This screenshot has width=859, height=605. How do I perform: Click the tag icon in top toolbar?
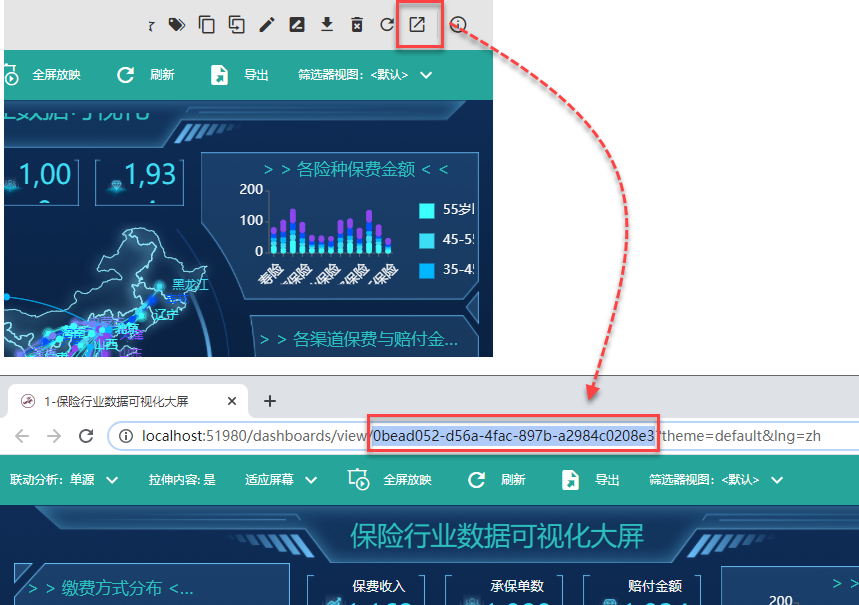click(x=177, y=25)
